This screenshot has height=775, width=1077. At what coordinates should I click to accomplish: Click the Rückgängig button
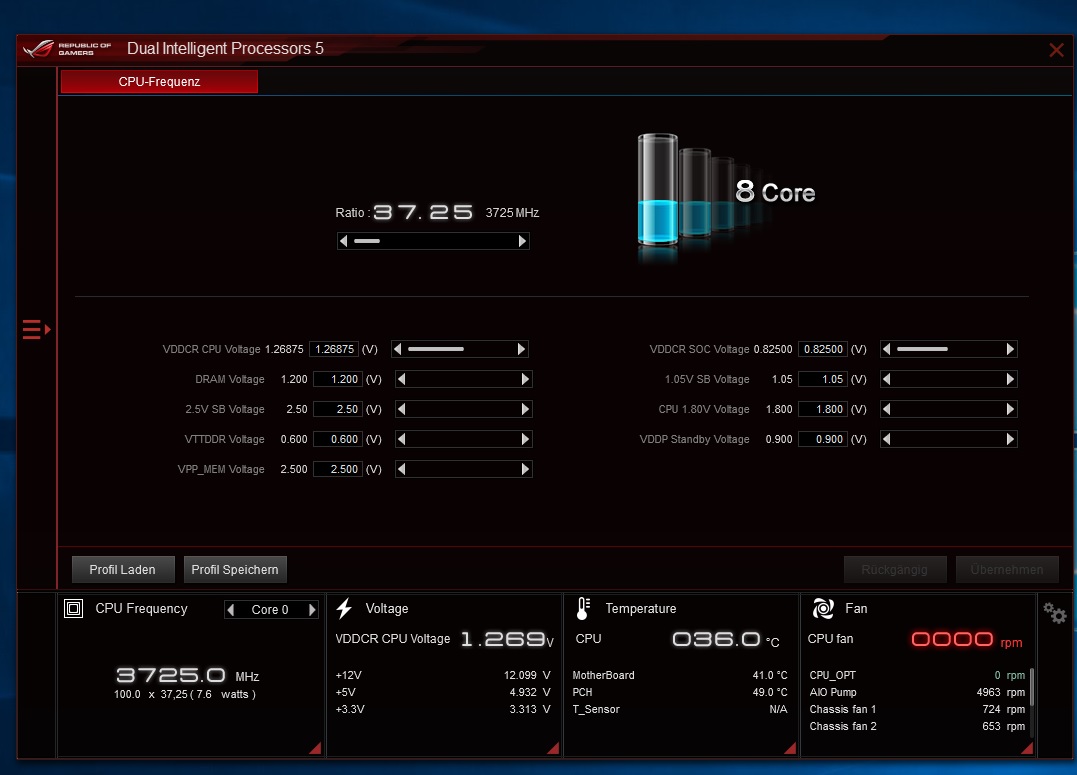pos(895,570)
